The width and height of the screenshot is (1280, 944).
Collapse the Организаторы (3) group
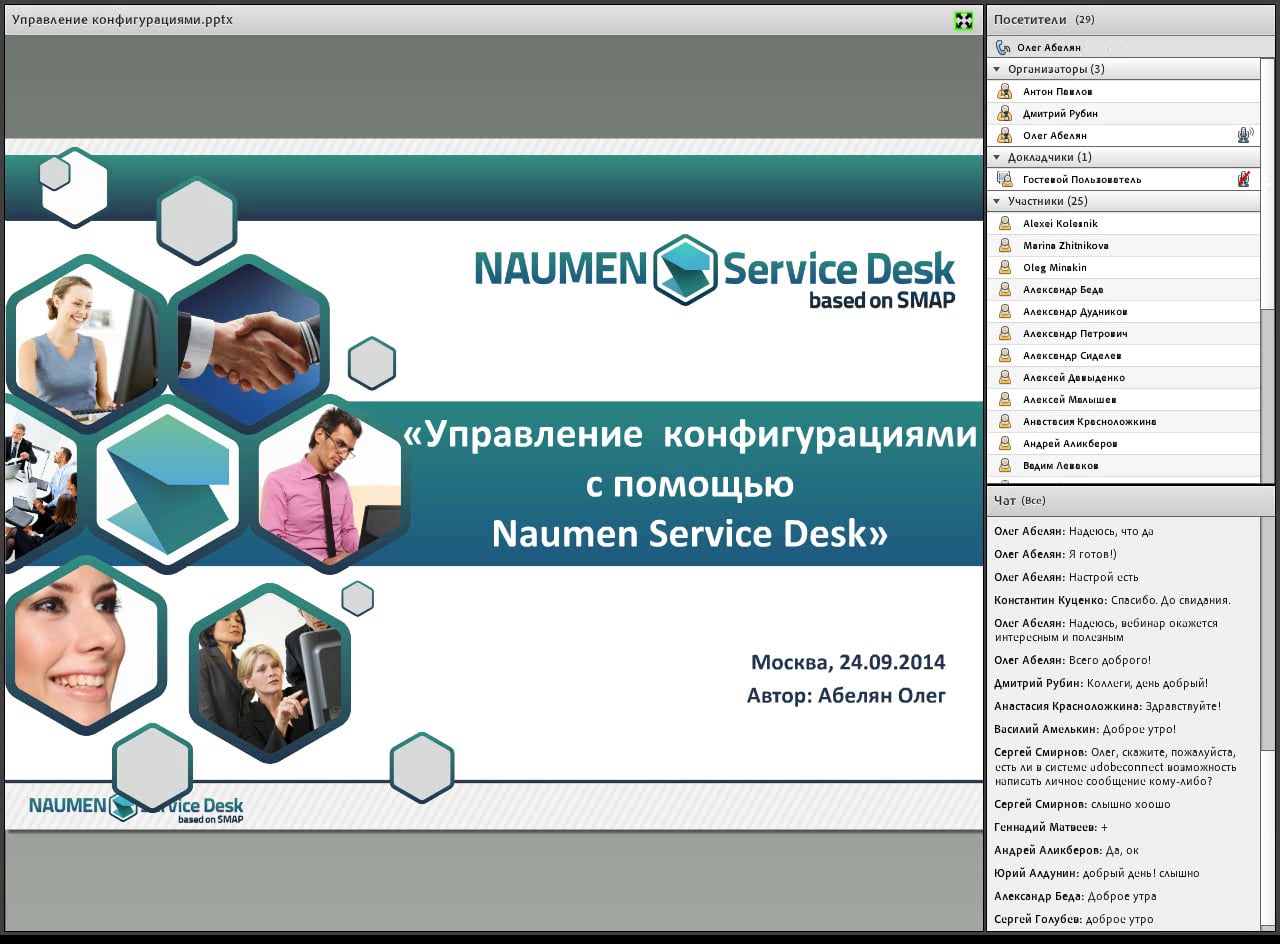point(997,69)
